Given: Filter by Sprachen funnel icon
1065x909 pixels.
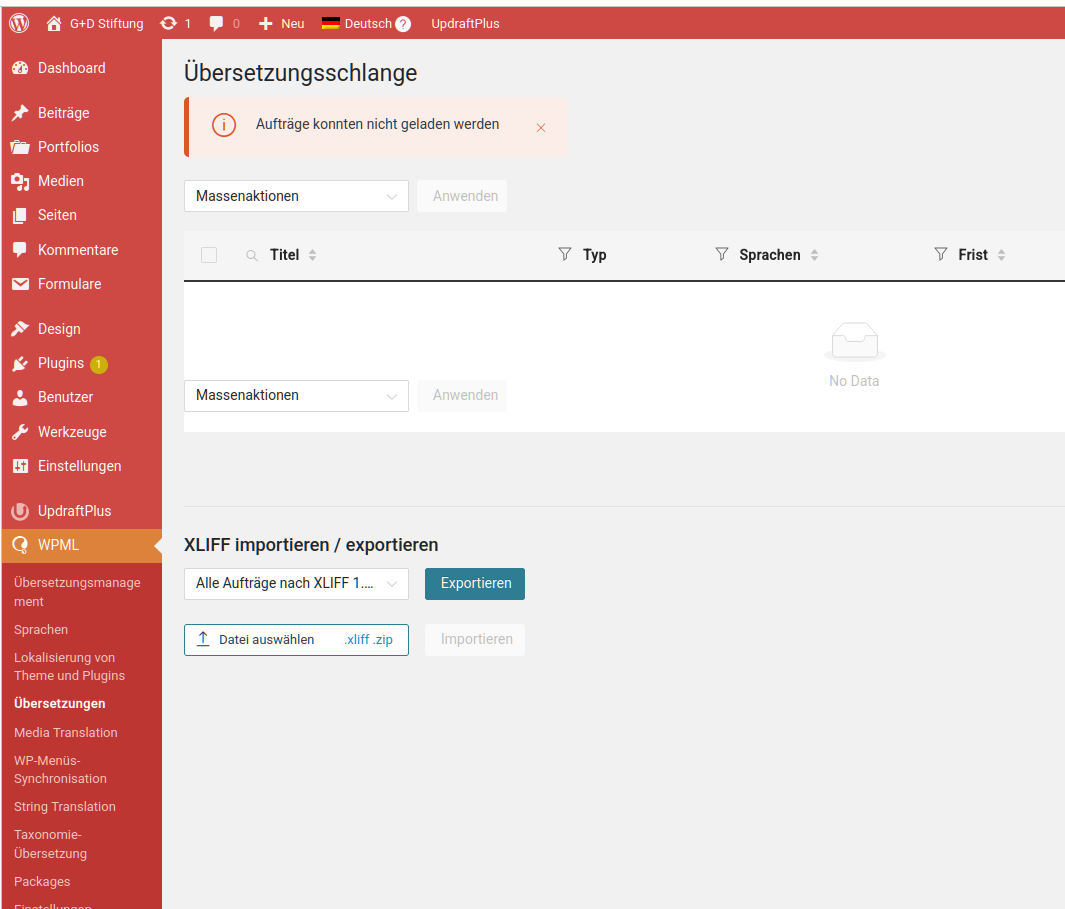Looking at the screenshot, I should coord(721,254).
